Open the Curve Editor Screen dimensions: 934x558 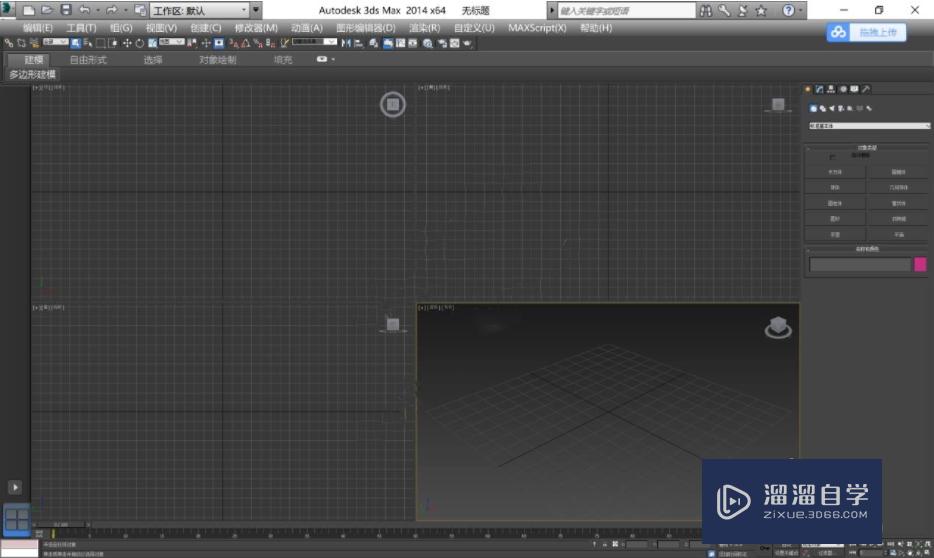coord(400,43)
